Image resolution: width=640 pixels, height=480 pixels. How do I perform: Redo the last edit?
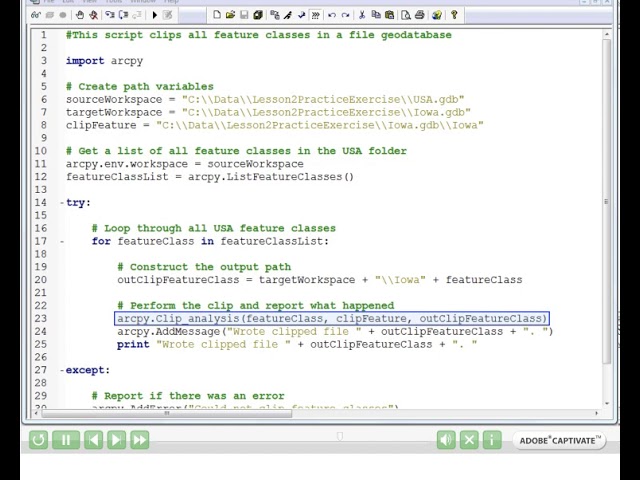346,15
